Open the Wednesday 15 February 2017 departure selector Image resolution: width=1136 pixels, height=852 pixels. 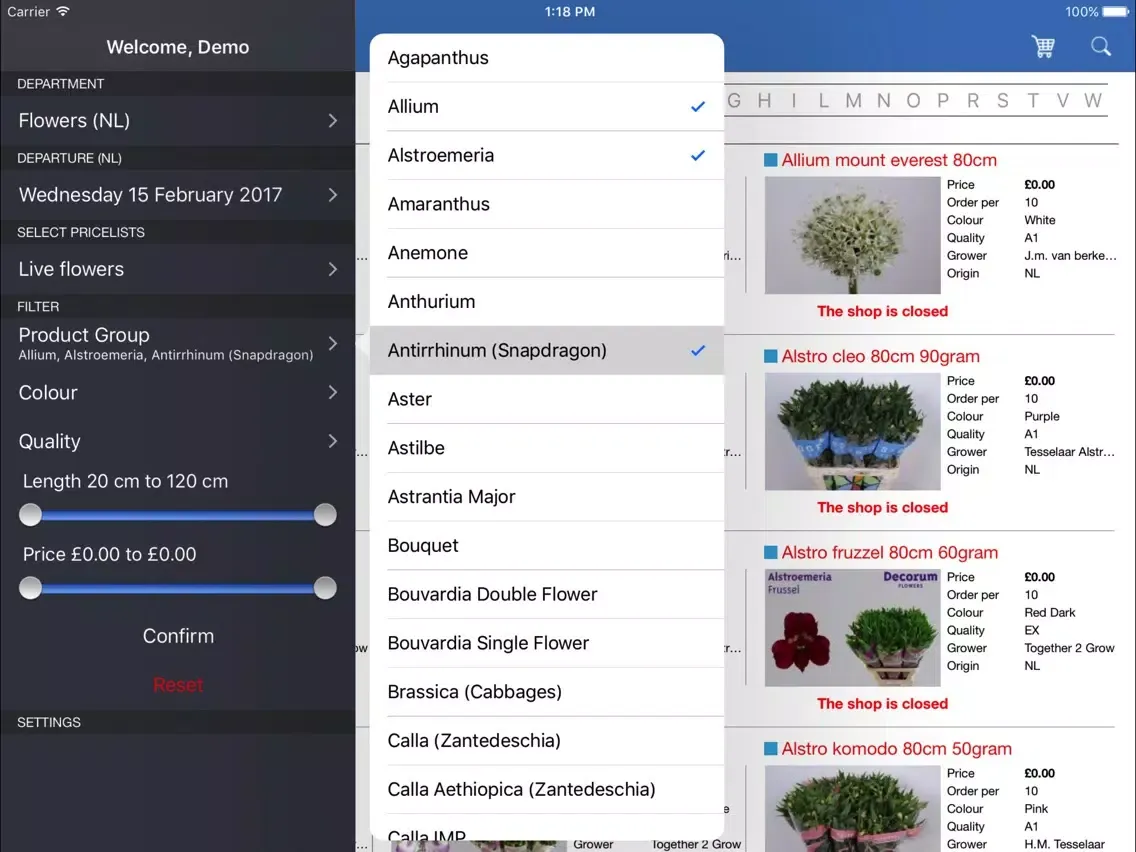(178, 195)
